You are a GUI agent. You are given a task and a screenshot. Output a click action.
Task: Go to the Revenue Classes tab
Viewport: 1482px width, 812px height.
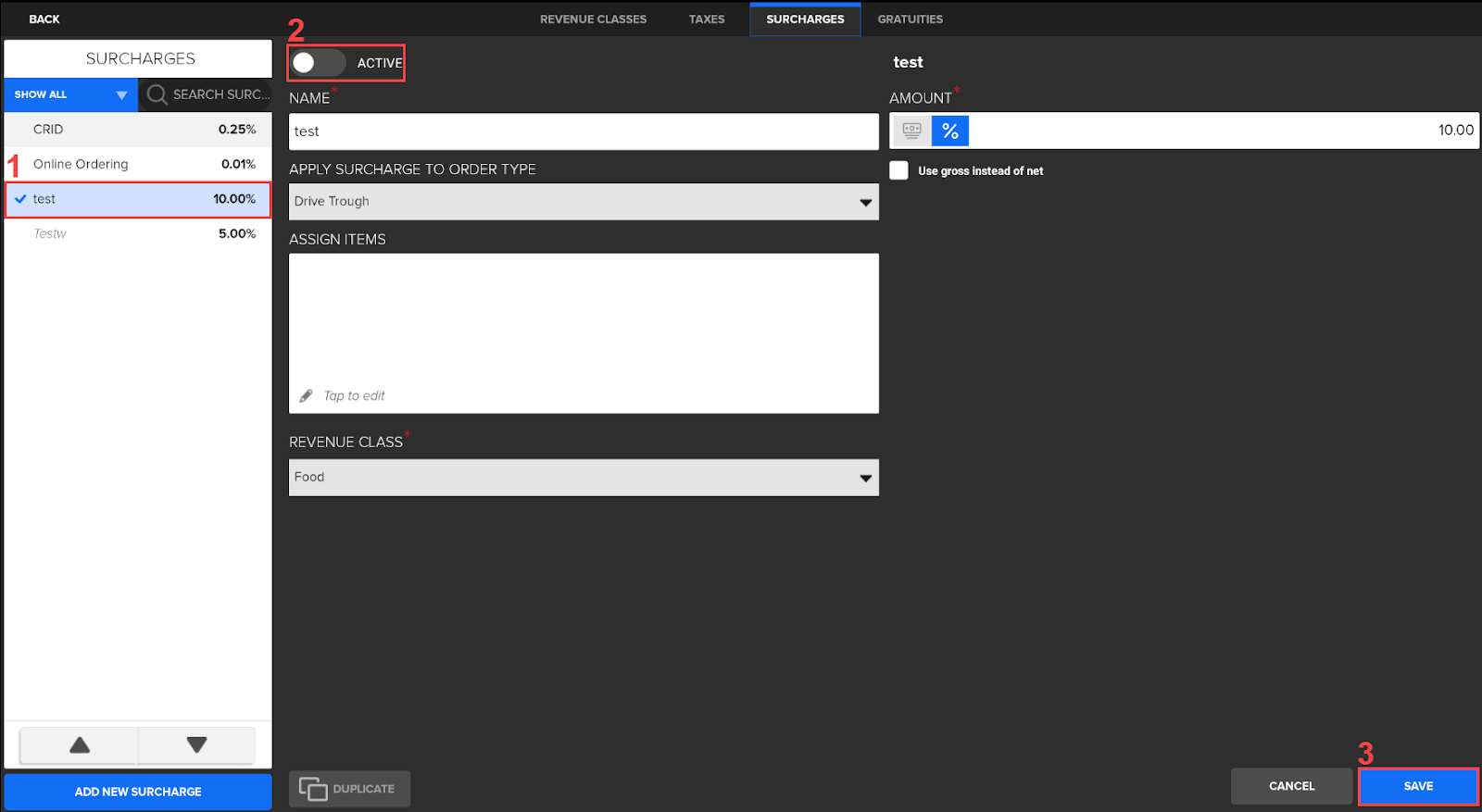pyautogui.click(x=593, y=19)
